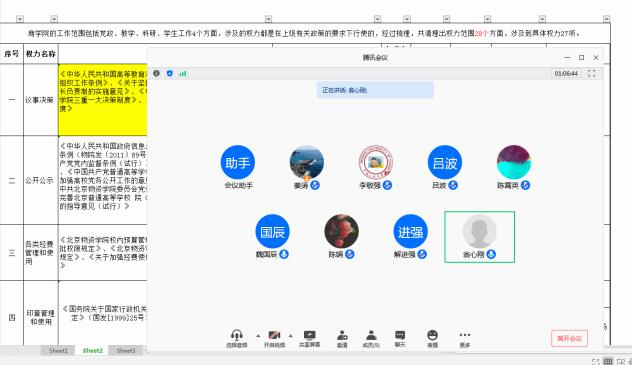Start sharing screen (共享屏幕)

pyautogui.click(x=310, y=339)
